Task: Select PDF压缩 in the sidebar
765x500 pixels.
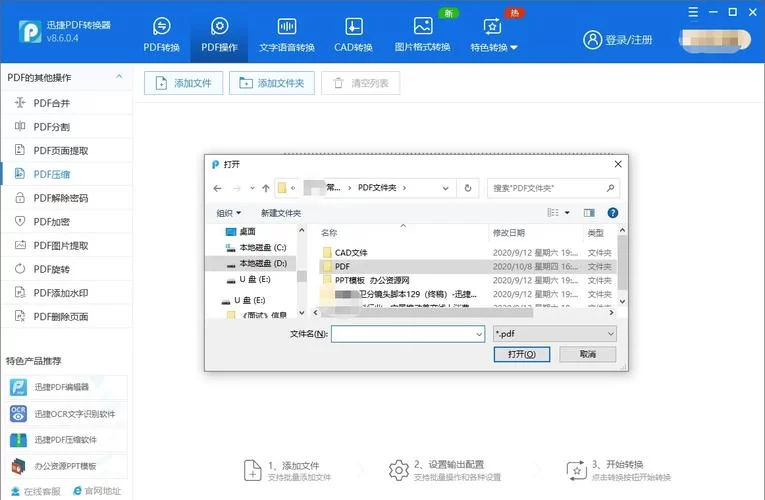Action: click(67, 174)
